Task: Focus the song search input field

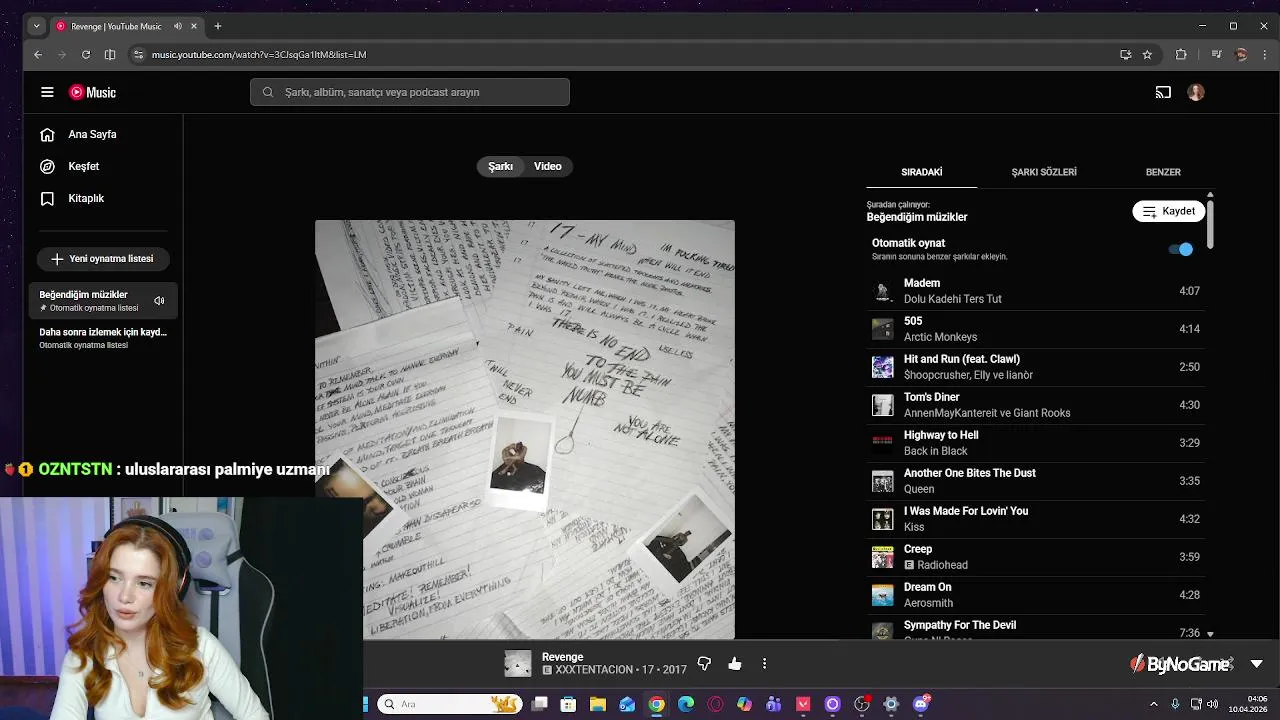Action: (410, 92)
